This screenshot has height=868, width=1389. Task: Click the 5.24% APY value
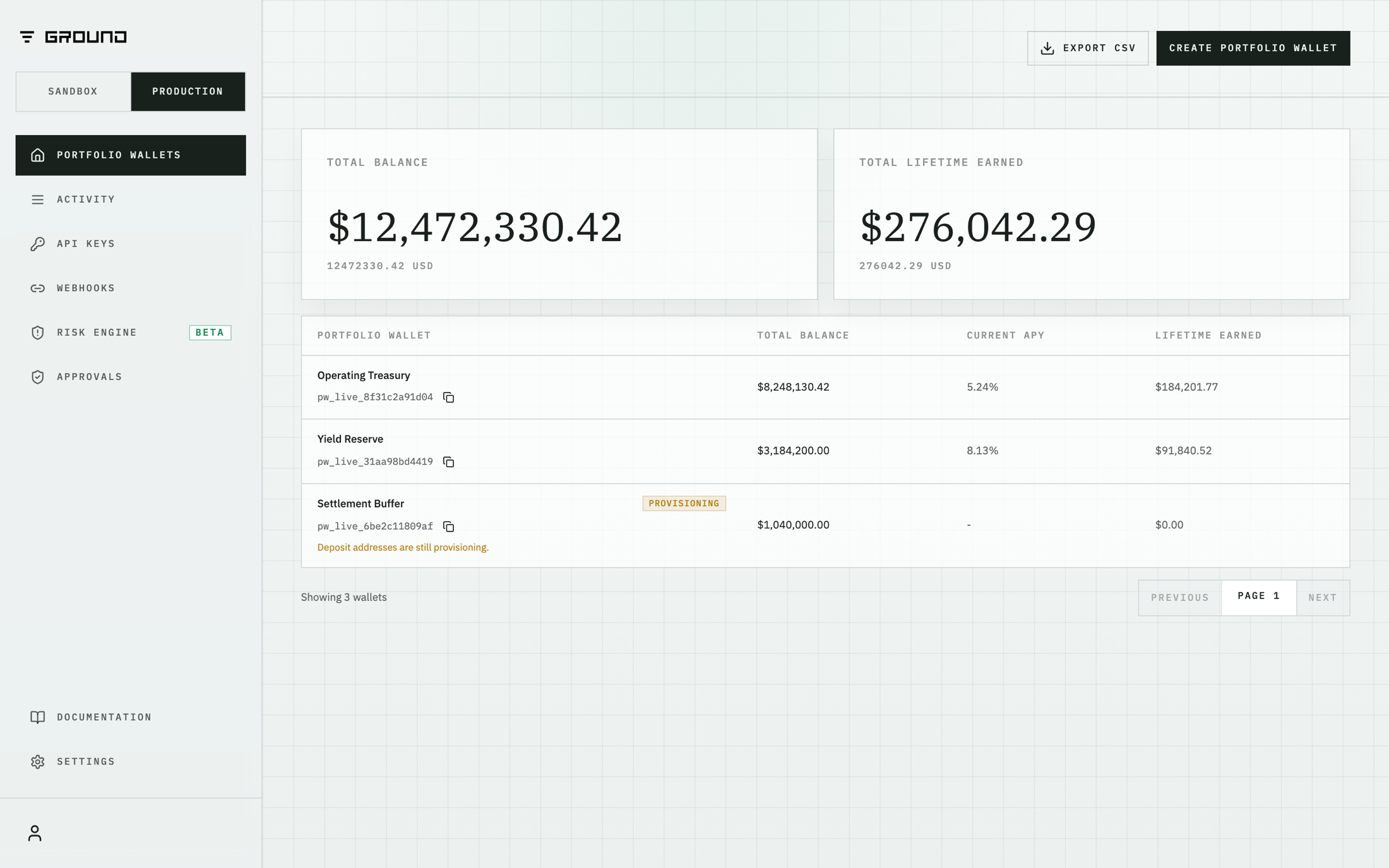tap(982, 387)
